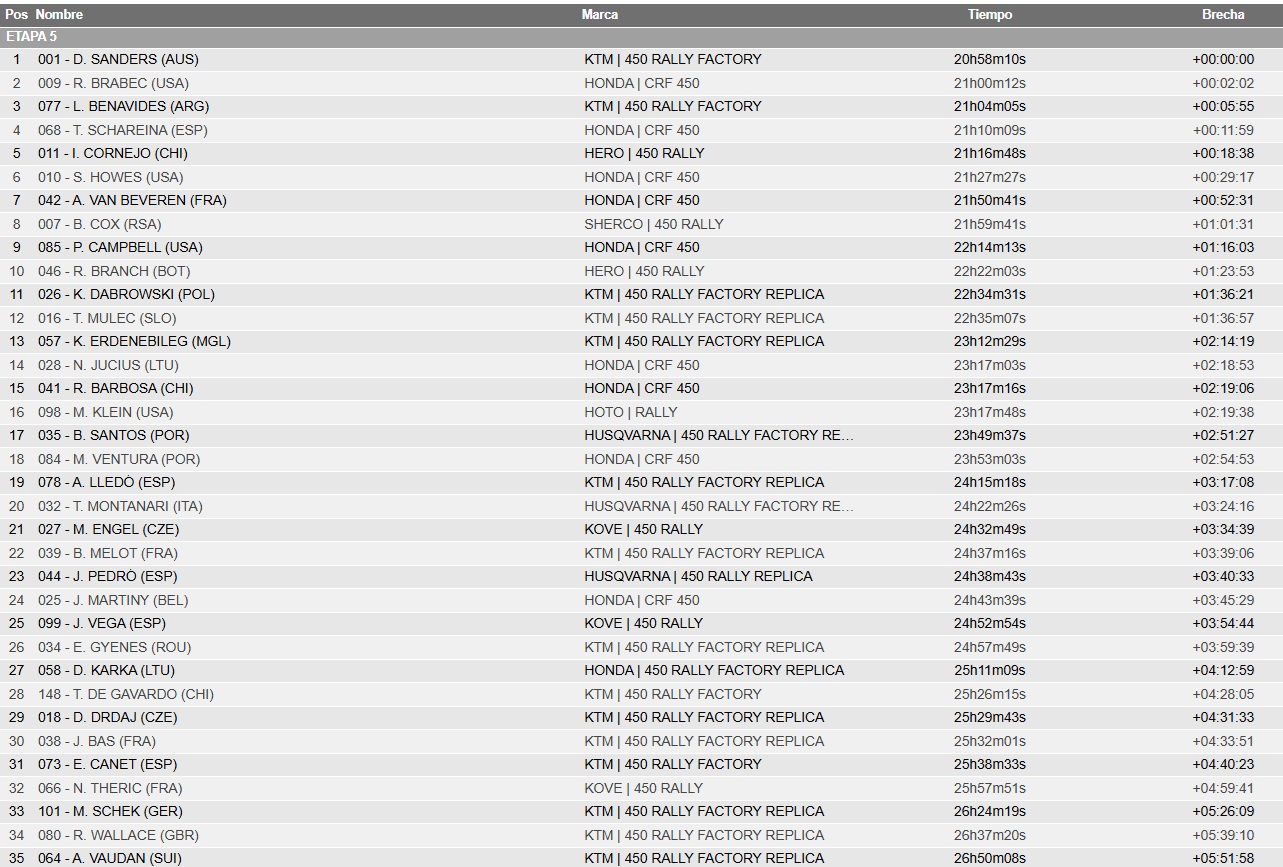
Task: Click name 066 - N. THERIC (FRA)
Action: (x=110, y=788)
